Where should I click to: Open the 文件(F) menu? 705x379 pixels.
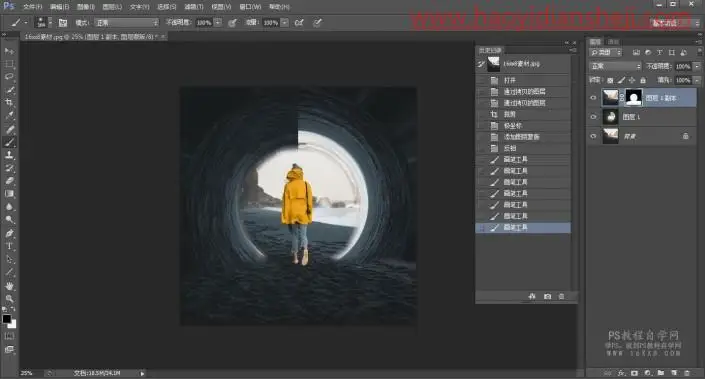32,7
